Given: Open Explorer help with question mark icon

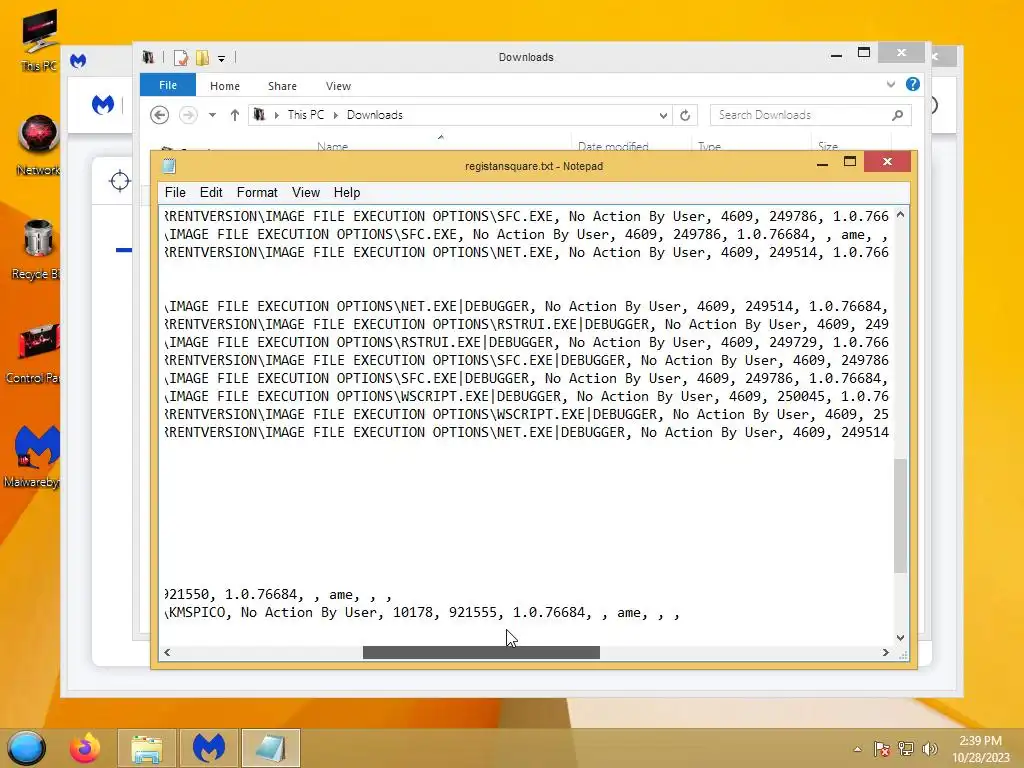Looking at the screenshot, I should pyautogui.click(x=913, y=84).
